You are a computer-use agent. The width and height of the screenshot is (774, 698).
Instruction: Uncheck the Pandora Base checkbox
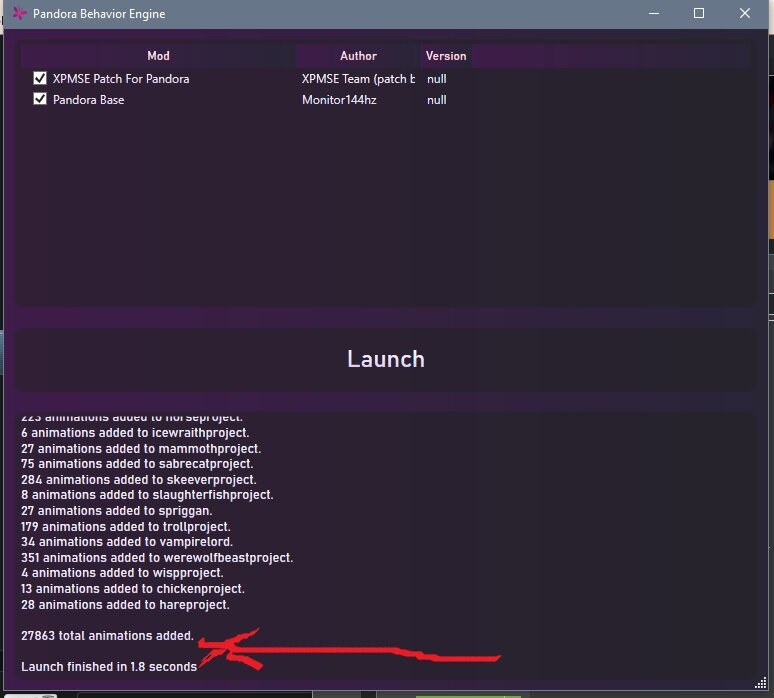(40, 99)
